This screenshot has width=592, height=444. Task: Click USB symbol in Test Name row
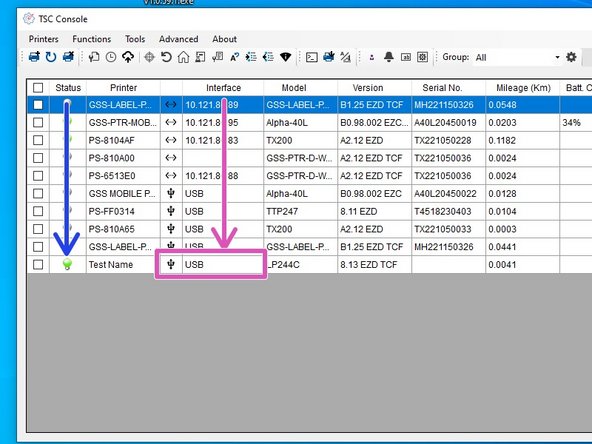coord(171,264)
